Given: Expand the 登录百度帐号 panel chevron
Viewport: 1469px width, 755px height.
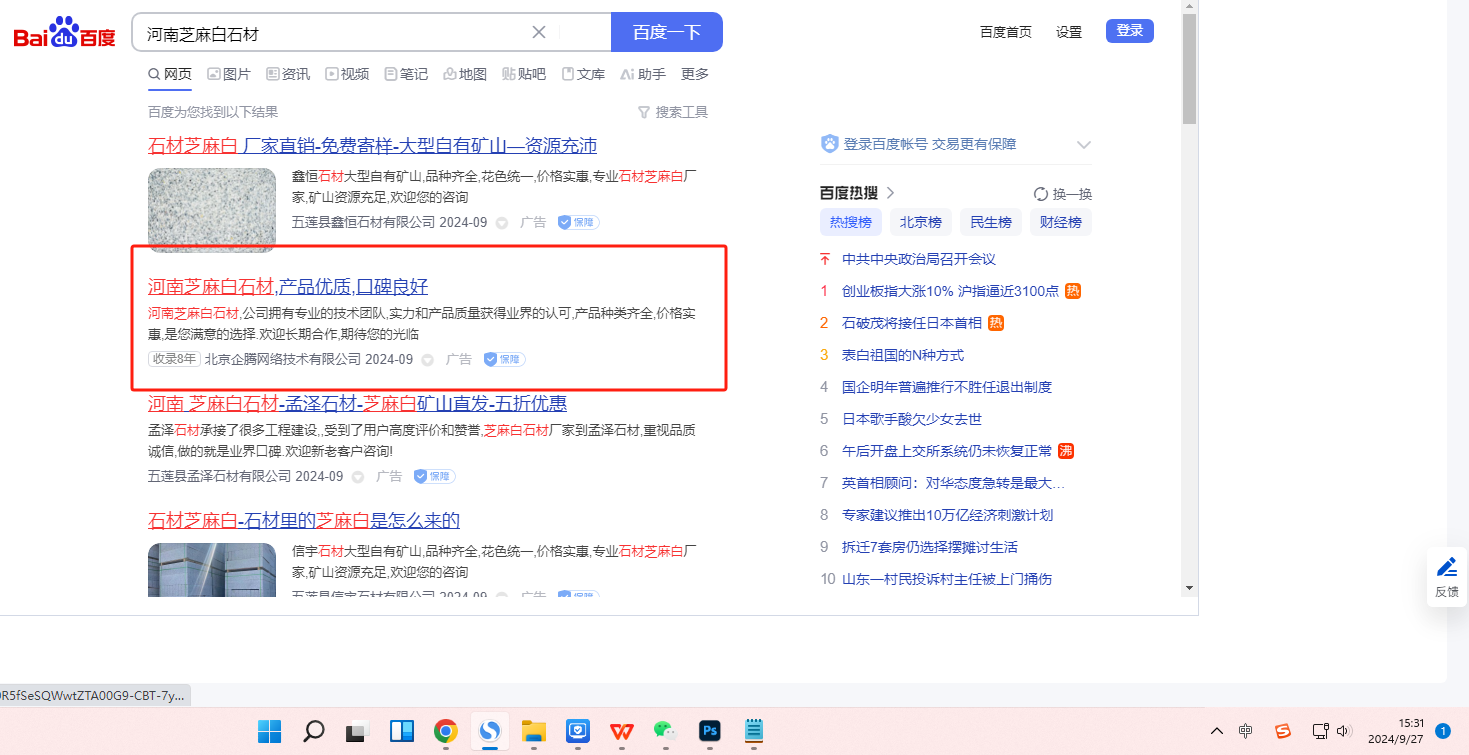Looking at the screenshot, I should [1083, 145].
